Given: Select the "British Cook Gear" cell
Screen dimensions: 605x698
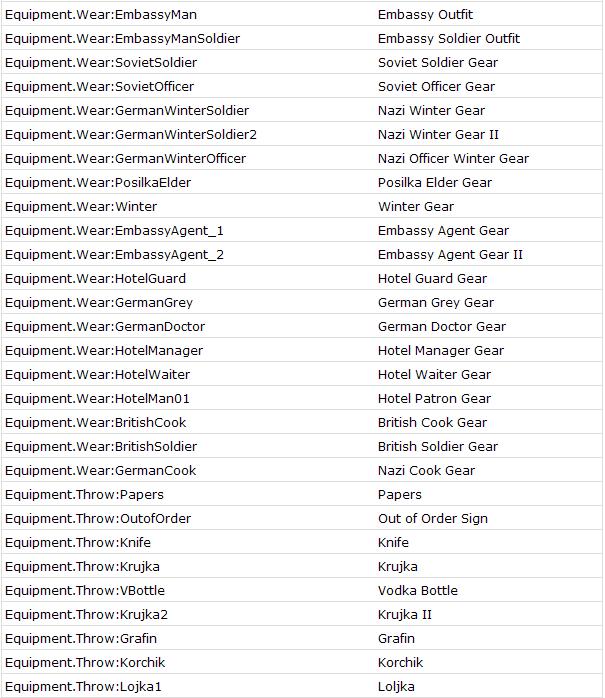Looking at the screenshot, I should click(x=432, y=423).
